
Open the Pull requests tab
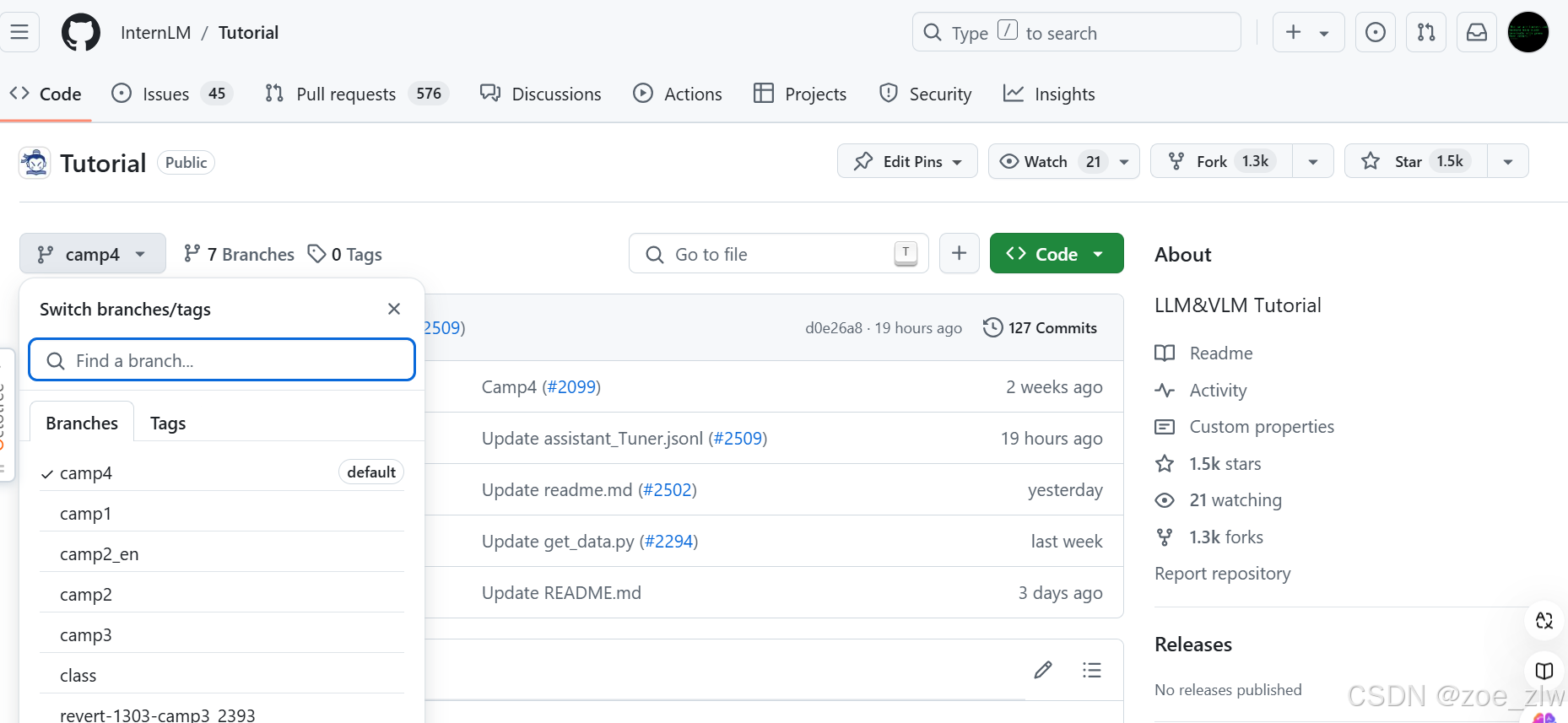pyautogui.click(x=356, y=94)
